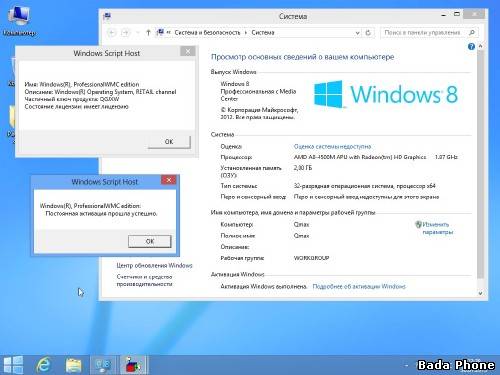Launch Internet Explorer from the taskbar
This screenshot has width=500, height=375.
click(x=43, y=365)
